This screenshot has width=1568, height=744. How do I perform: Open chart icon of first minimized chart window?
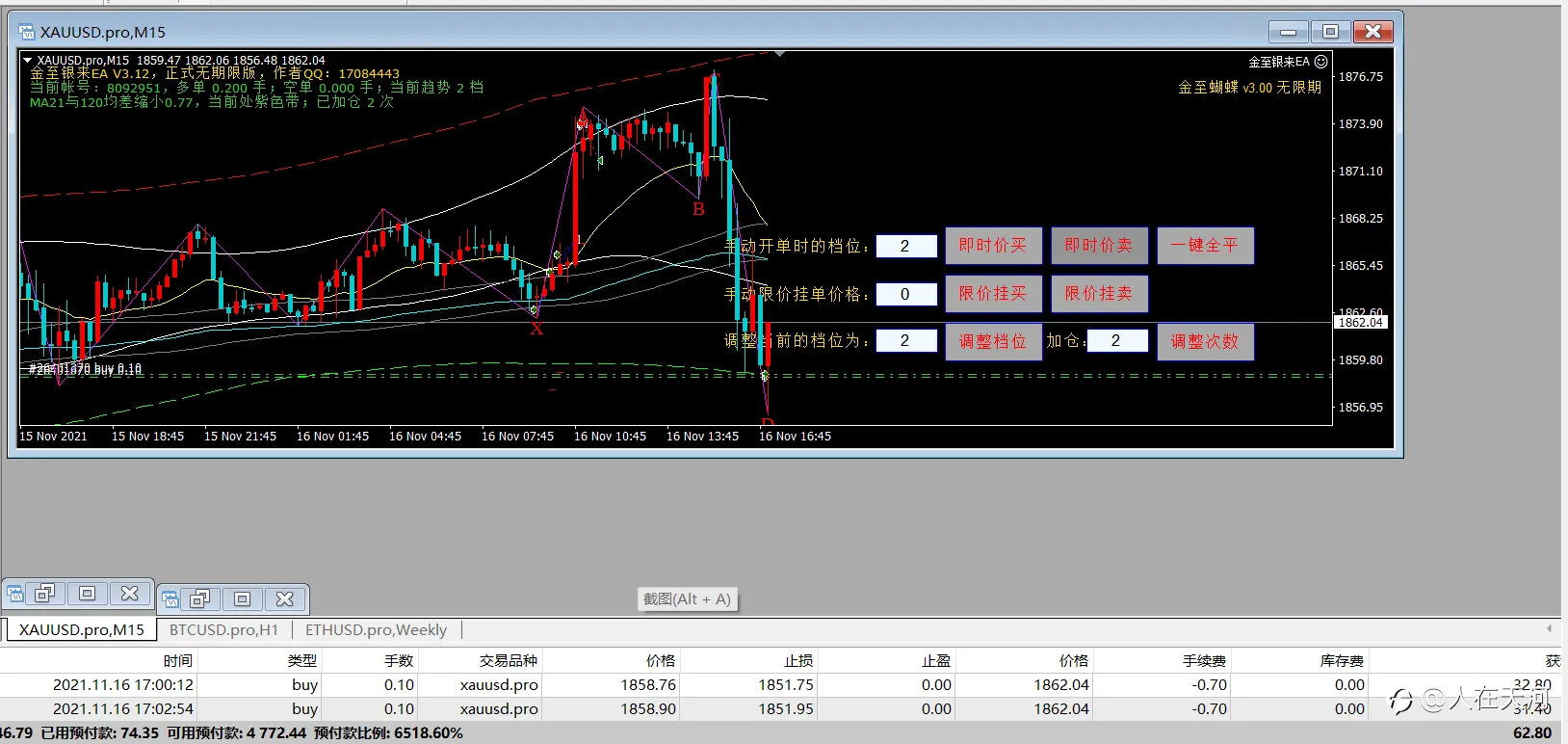pos(15,594)
